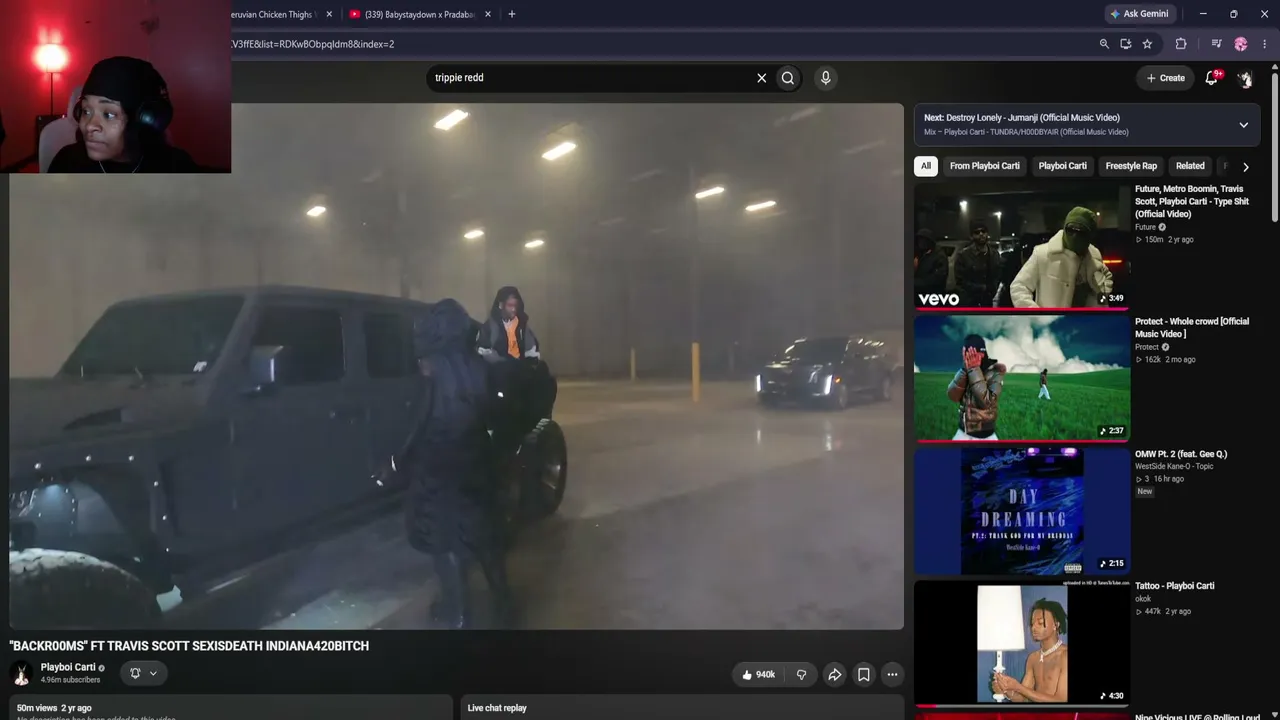Open YouTube notifications bell
This screenshot has height=720, width=1280.
[1212, 78]
